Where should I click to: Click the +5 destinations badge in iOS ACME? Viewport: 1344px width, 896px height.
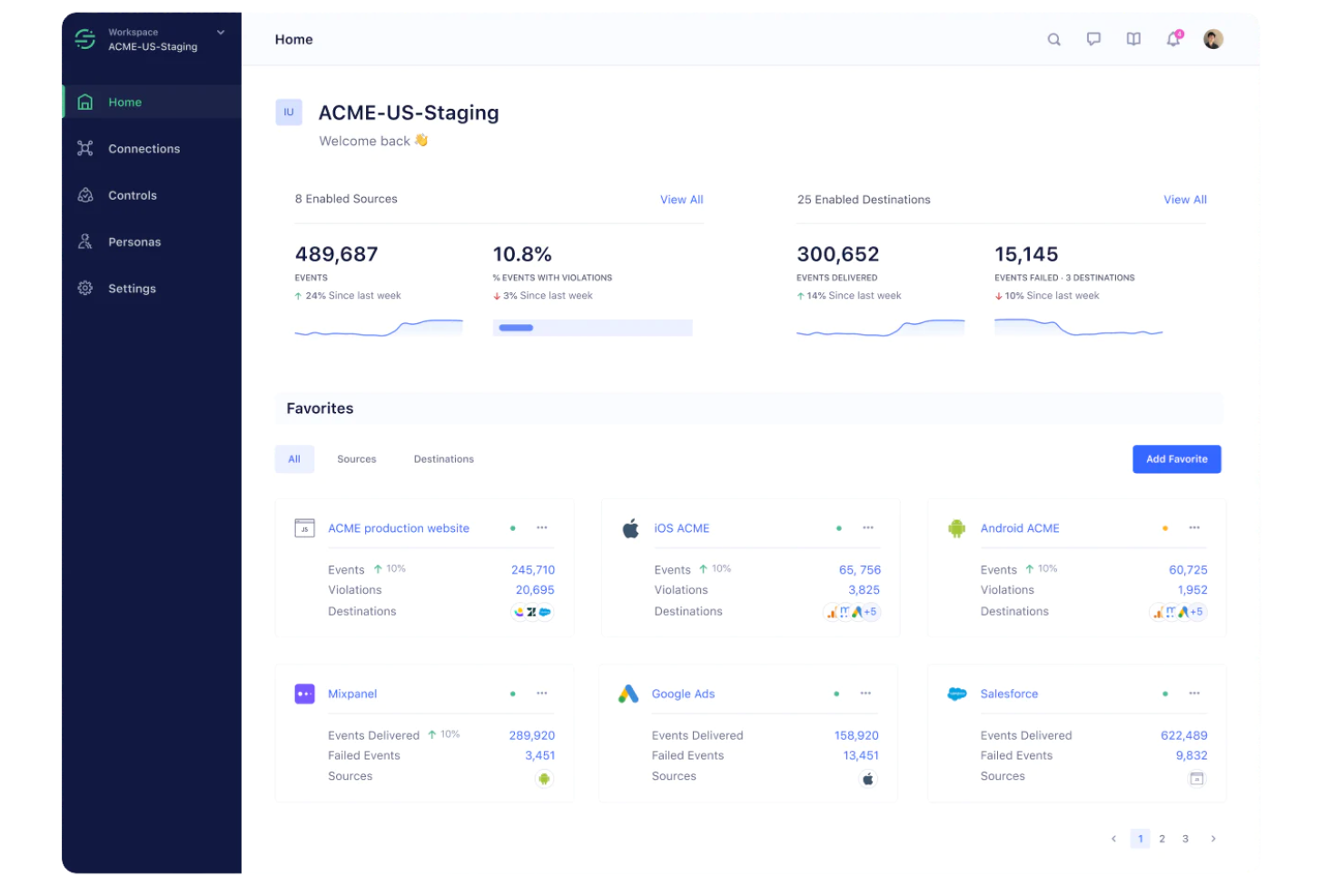click(x=870, y=612)
